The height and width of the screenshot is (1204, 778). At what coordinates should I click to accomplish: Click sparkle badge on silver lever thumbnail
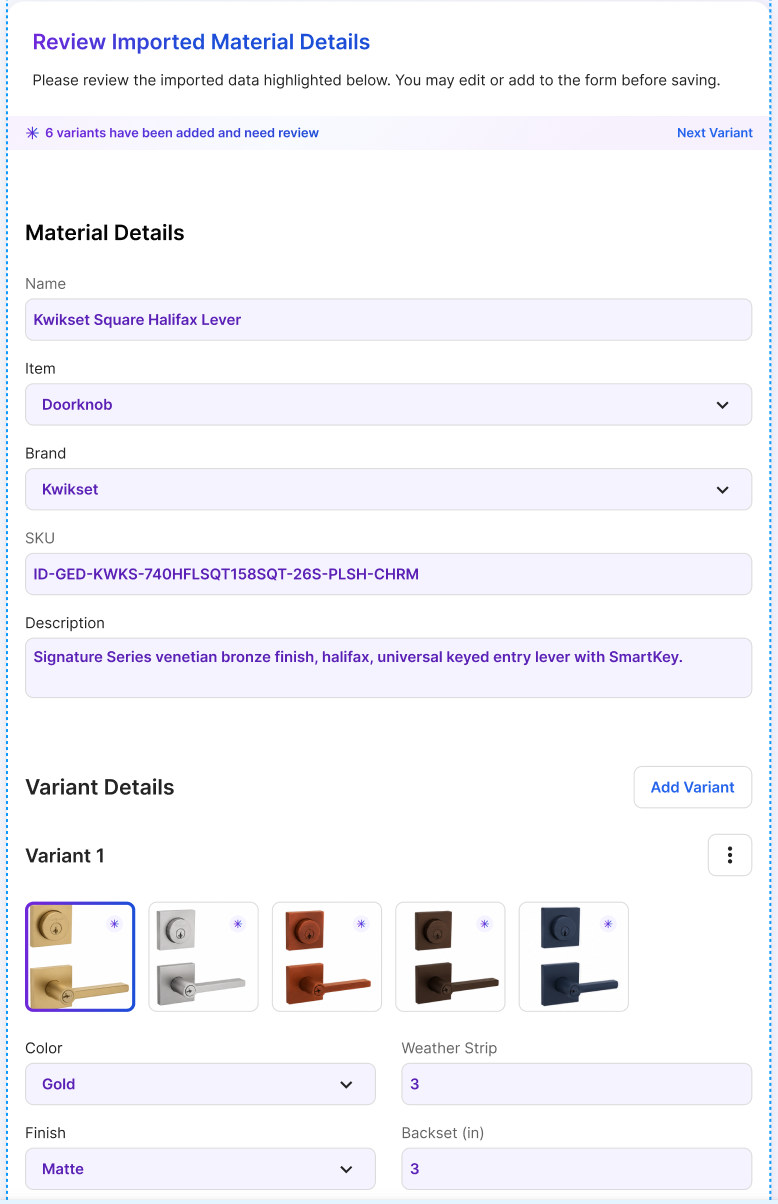pyautogui.click(x=238, y=924)
